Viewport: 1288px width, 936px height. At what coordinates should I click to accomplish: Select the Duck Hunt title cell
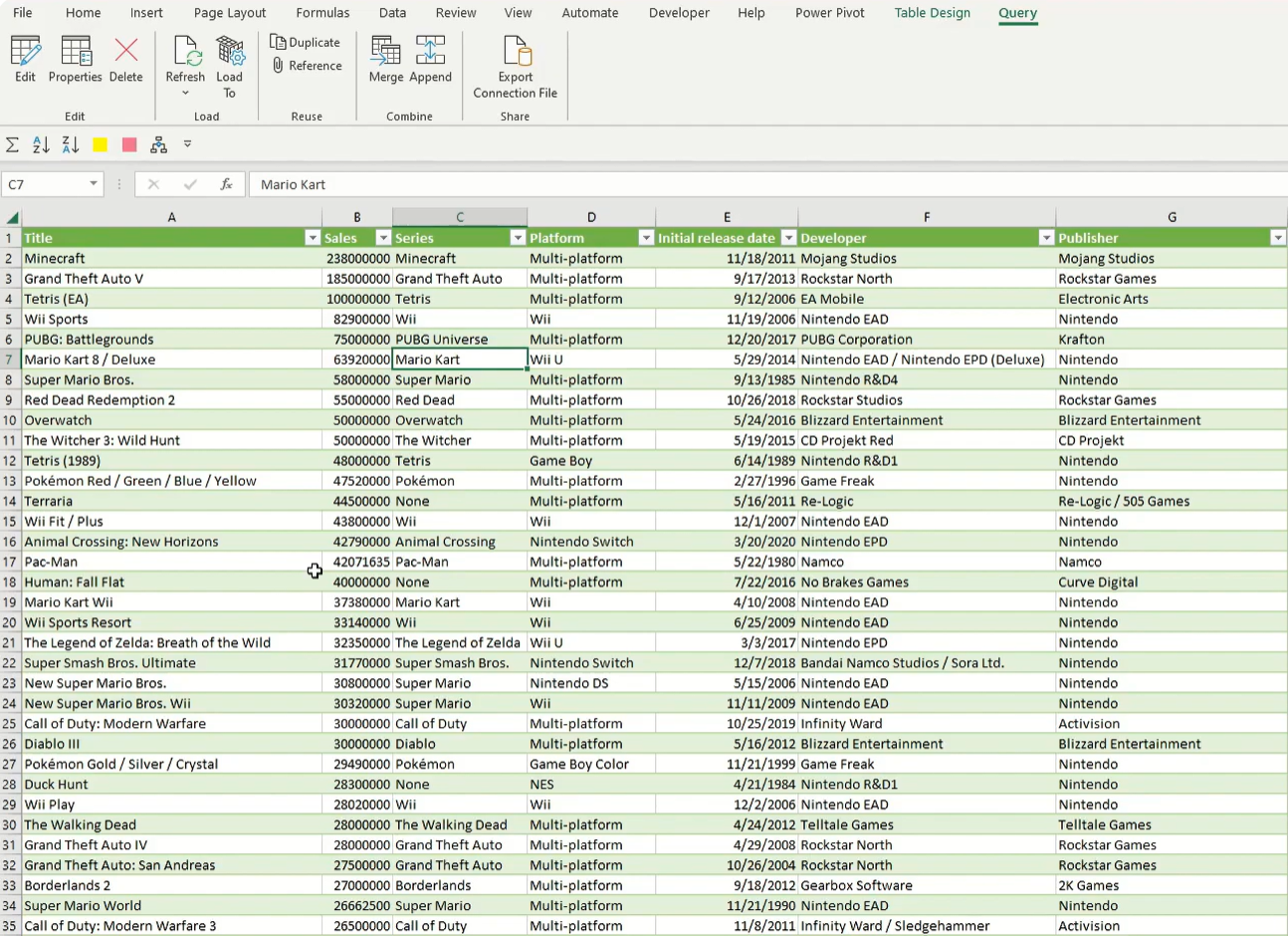coord(172,785)
